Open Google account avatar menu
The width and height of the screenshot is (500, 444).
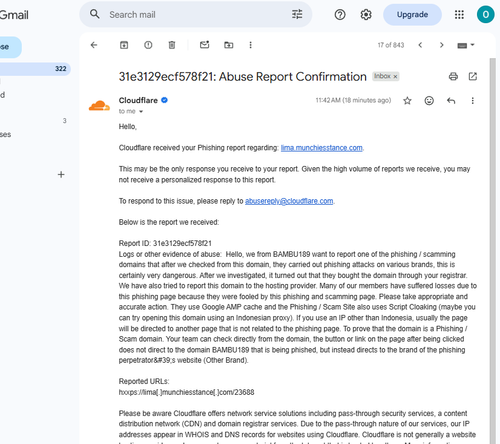point(486,15)
